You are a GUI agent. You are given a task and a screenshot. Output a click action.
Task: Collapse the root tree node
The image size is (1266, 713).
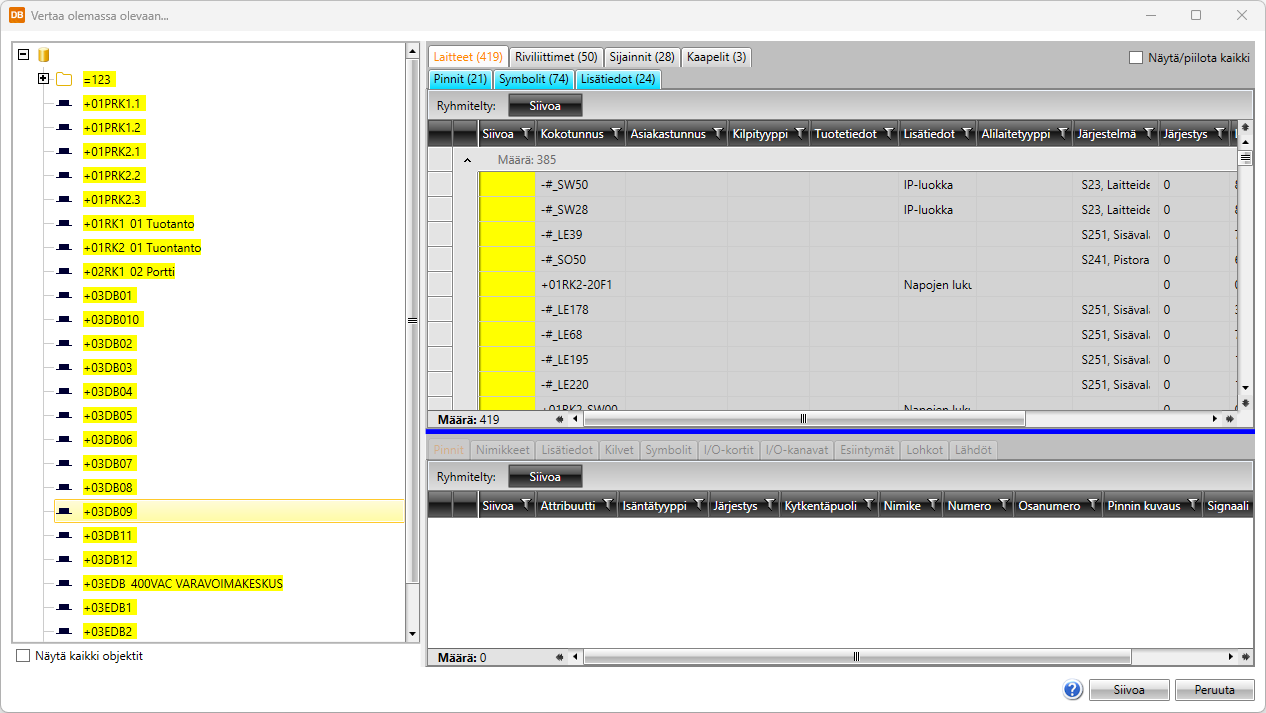pos(23,55)
